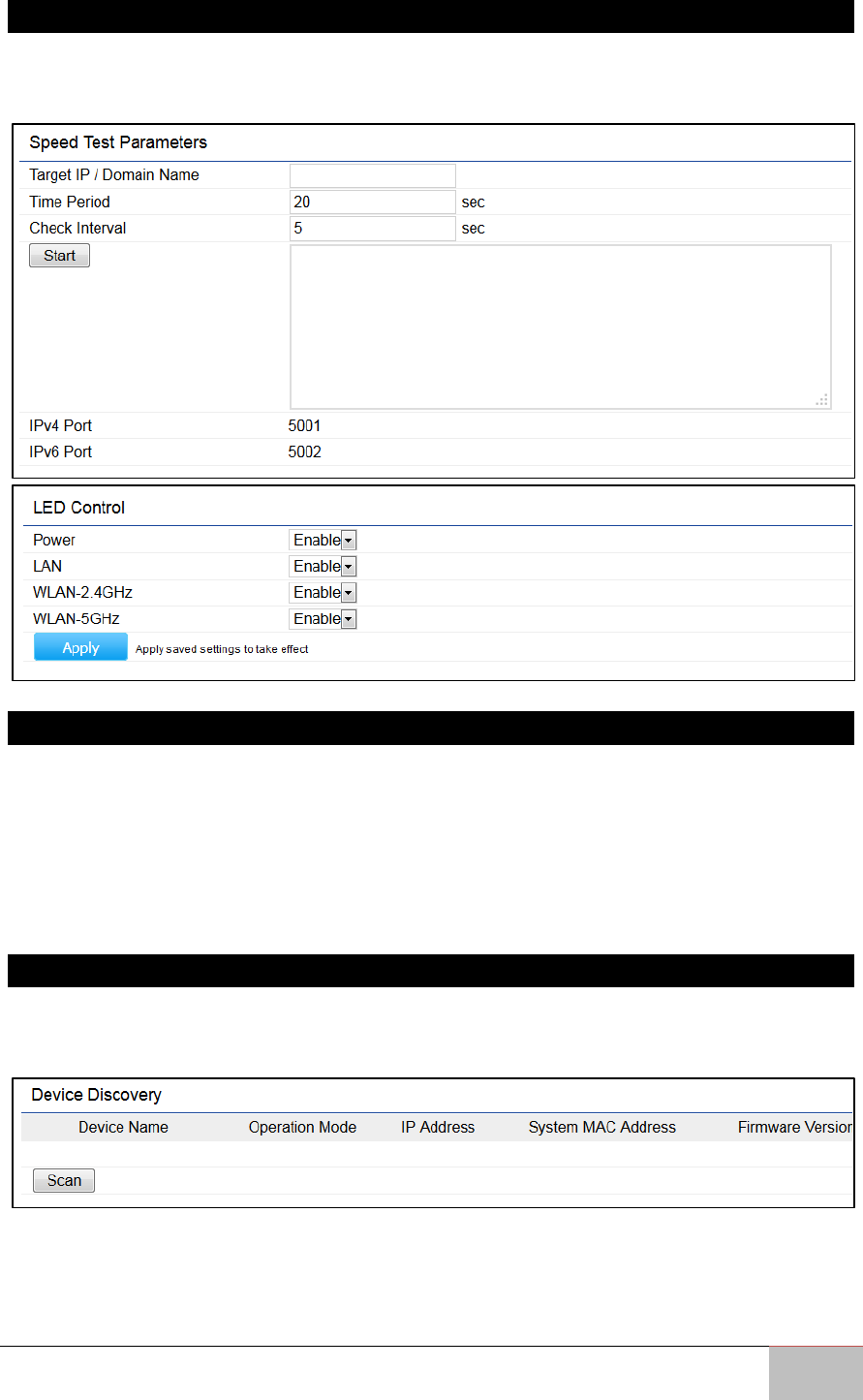Click the System MAC Address column header

tap(602, 1127)
